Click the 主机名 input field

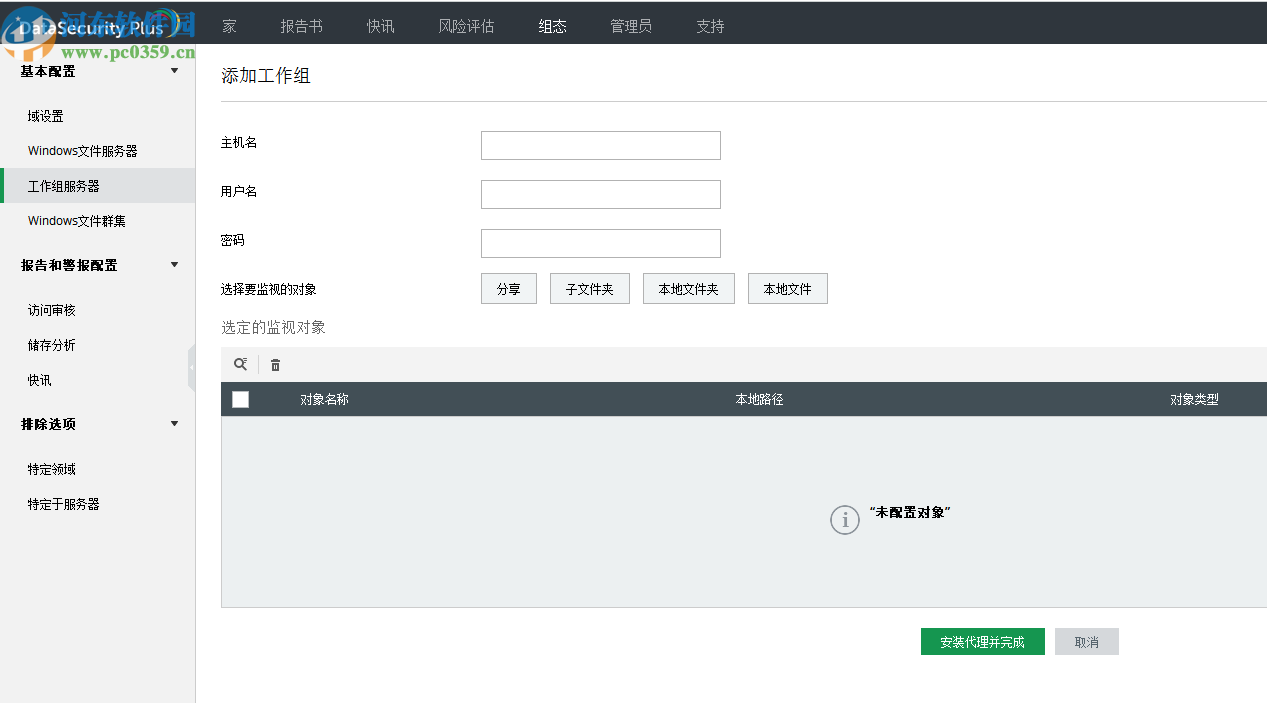click(600, 145)
